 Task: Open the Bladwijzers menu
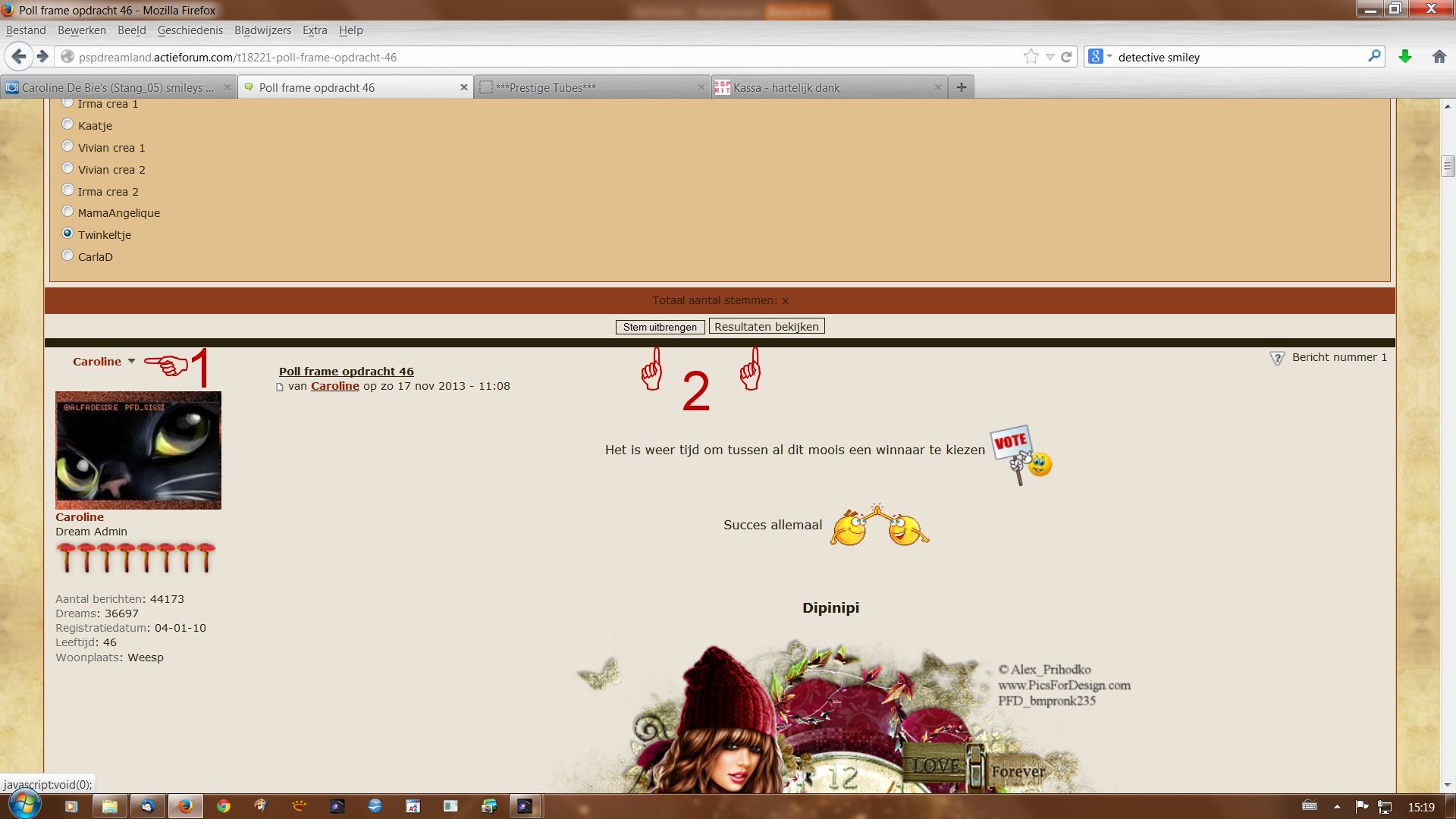262,30
